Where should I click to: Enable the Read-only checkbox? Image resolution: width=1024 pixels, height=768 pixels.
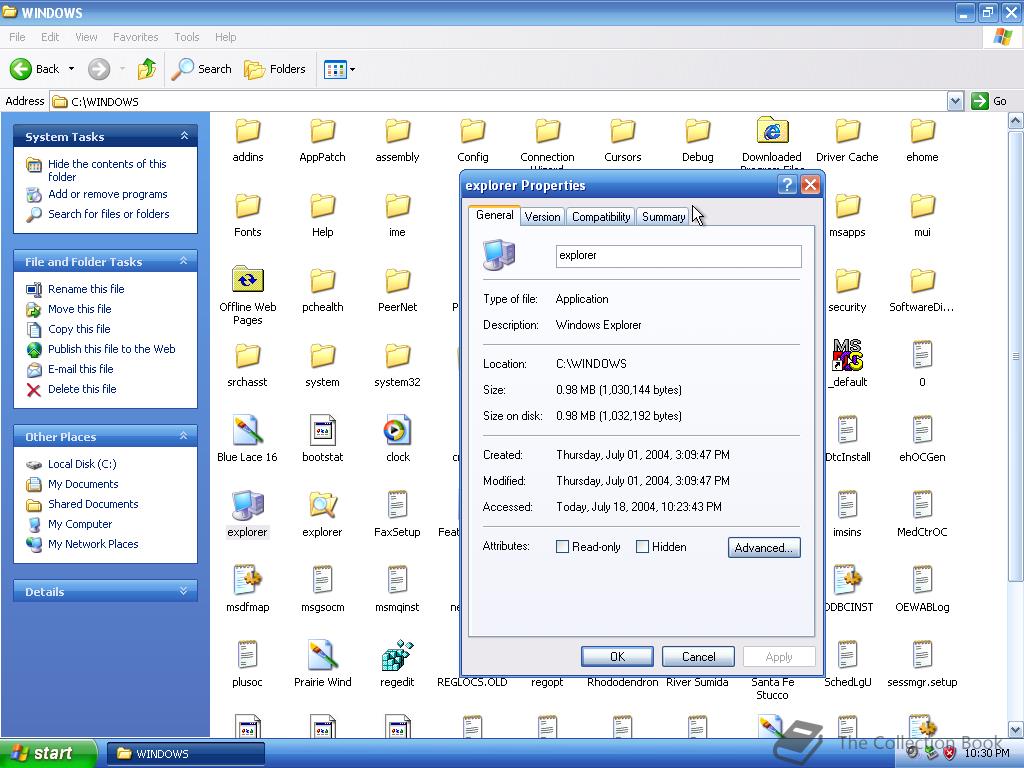pyautogui.click(x=562, y=547)
